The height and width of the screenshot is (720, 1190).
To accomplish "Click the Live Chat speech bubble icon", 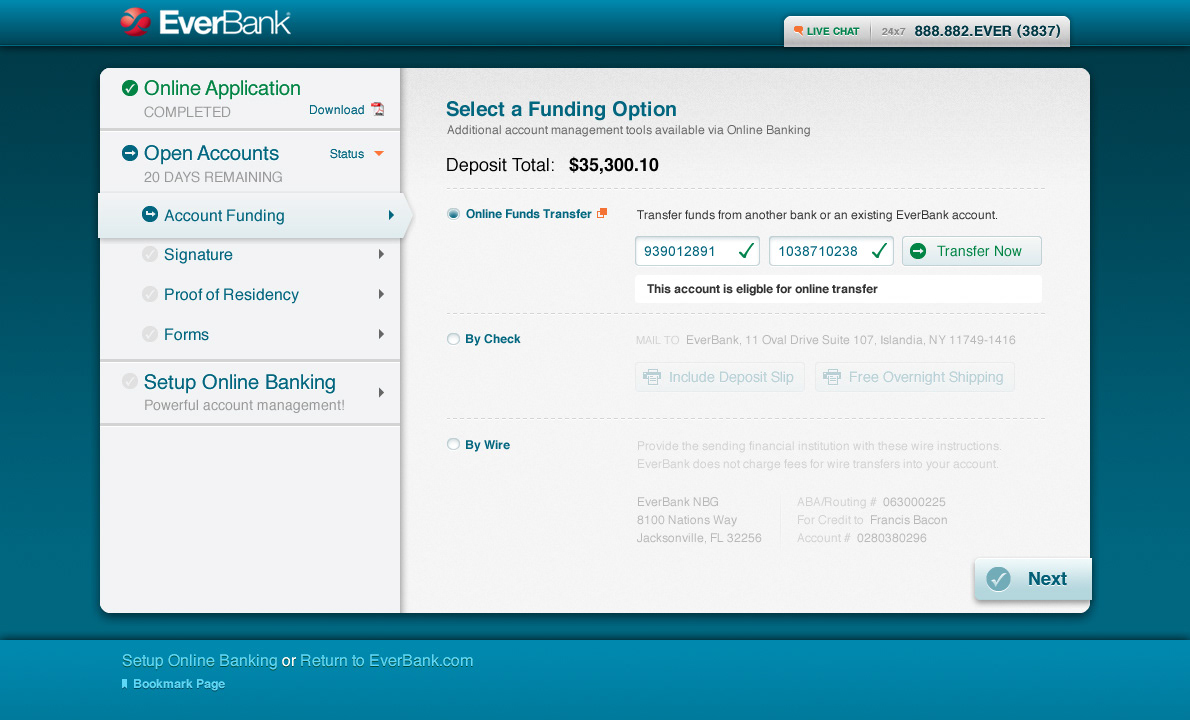I will point(798,31).
